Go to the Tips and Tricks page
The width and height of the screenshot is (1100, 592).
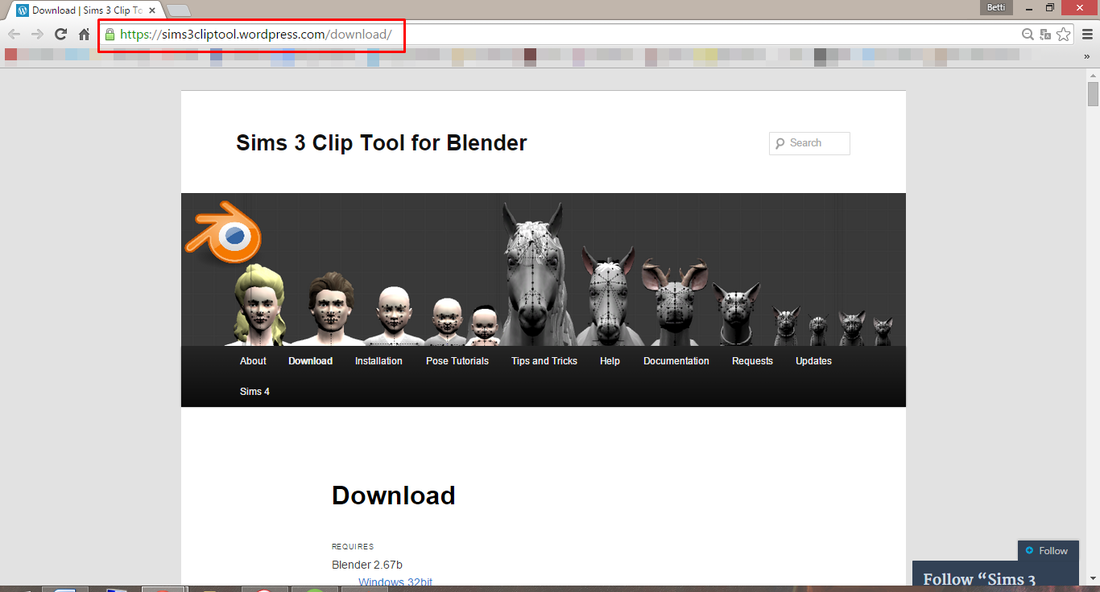[x=544, y=361]
